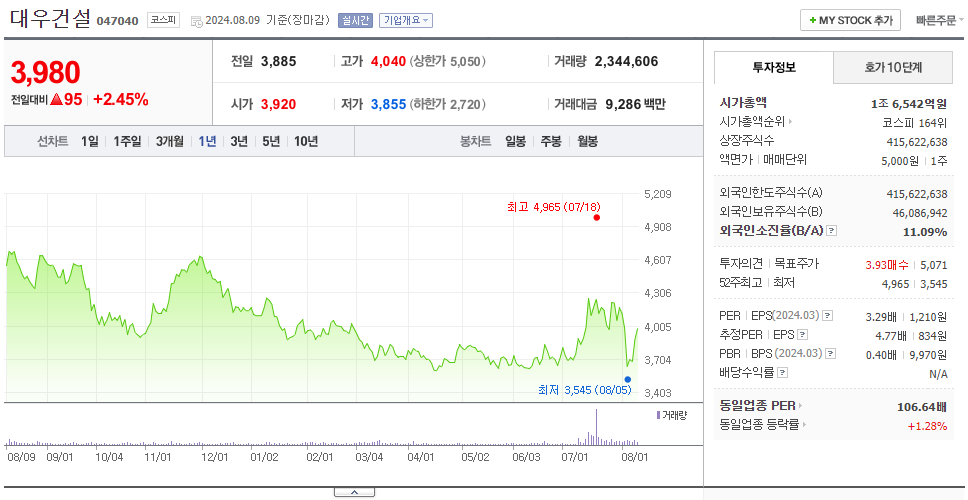Show the 일봉 candlestick chart
This screenshot has height=500, width=968.
(515, 141)
